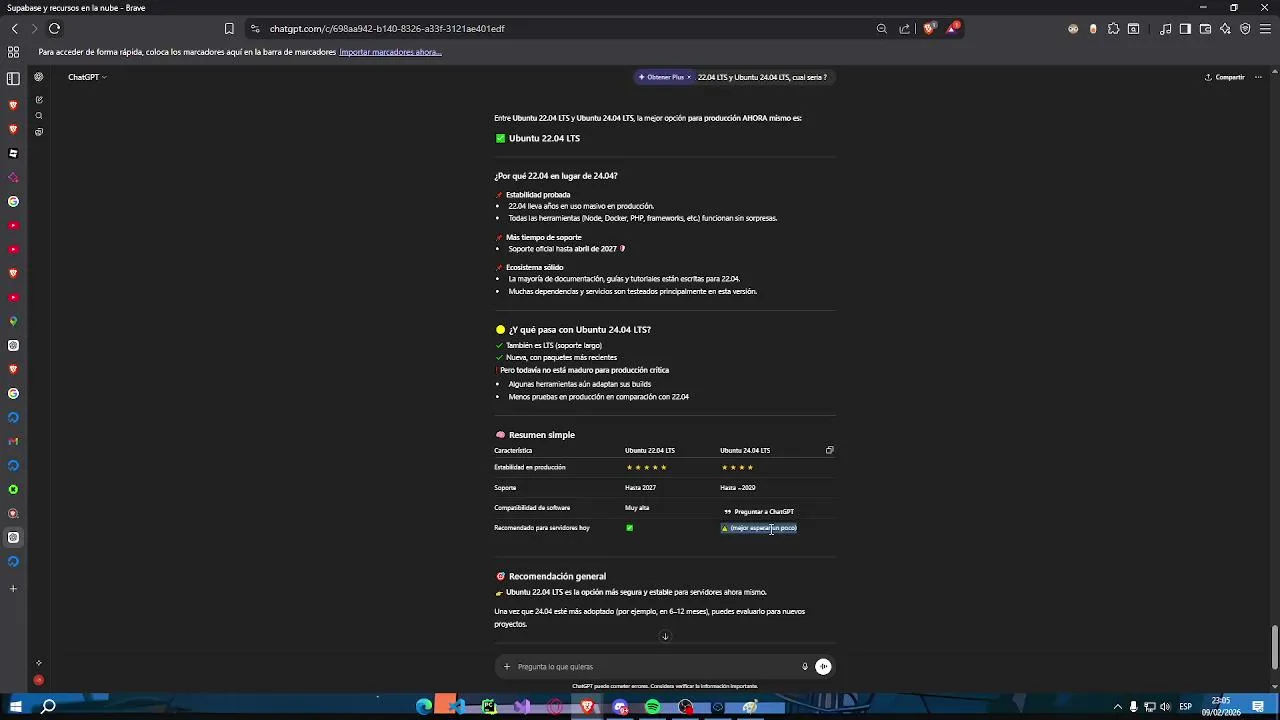Bookmark this page with the bookmark icon
Viewport: 1280px width, 720px height.
click(229, 29)
